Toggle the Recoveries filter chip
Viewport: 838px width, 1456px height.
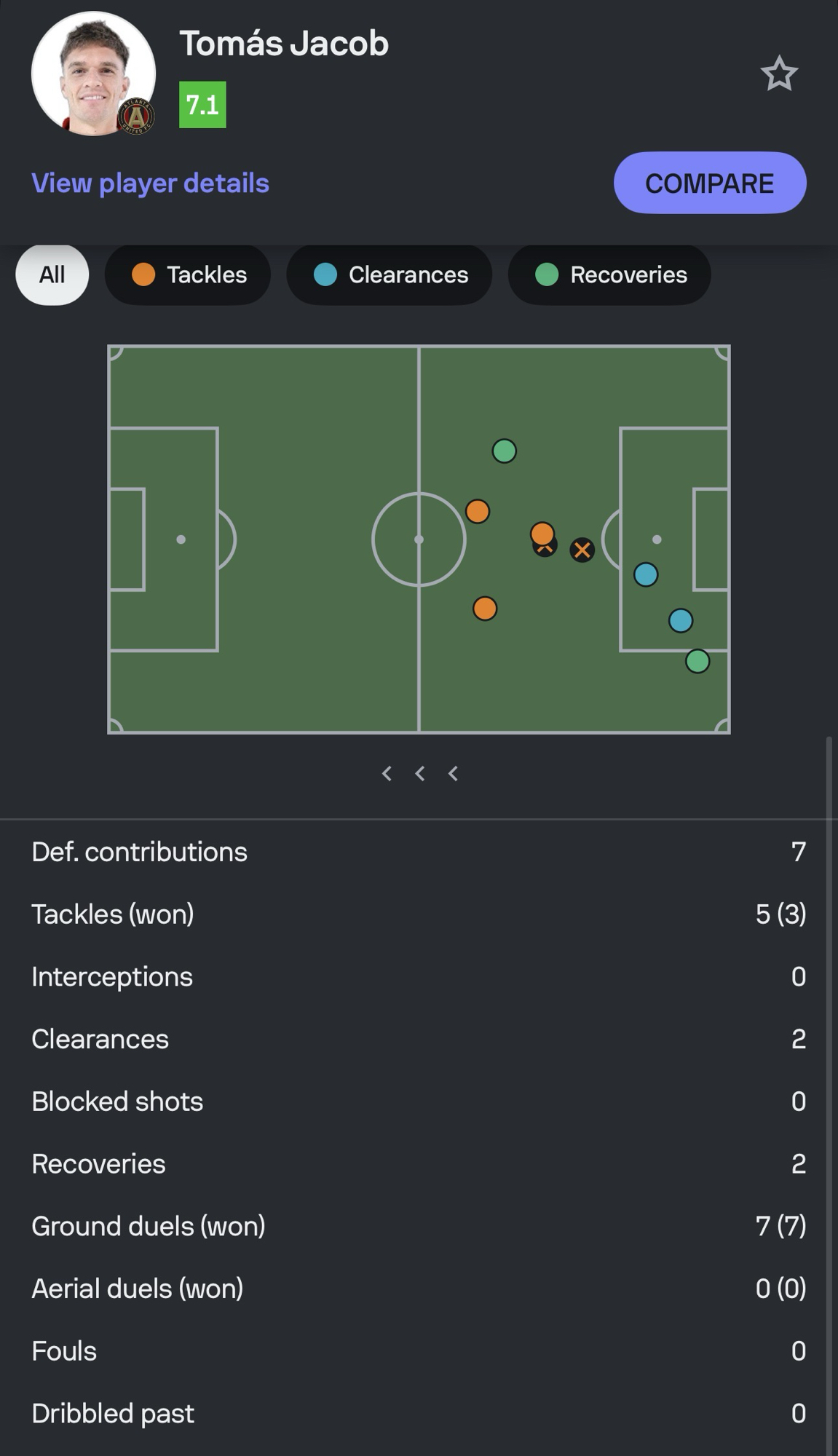(609, 274)
